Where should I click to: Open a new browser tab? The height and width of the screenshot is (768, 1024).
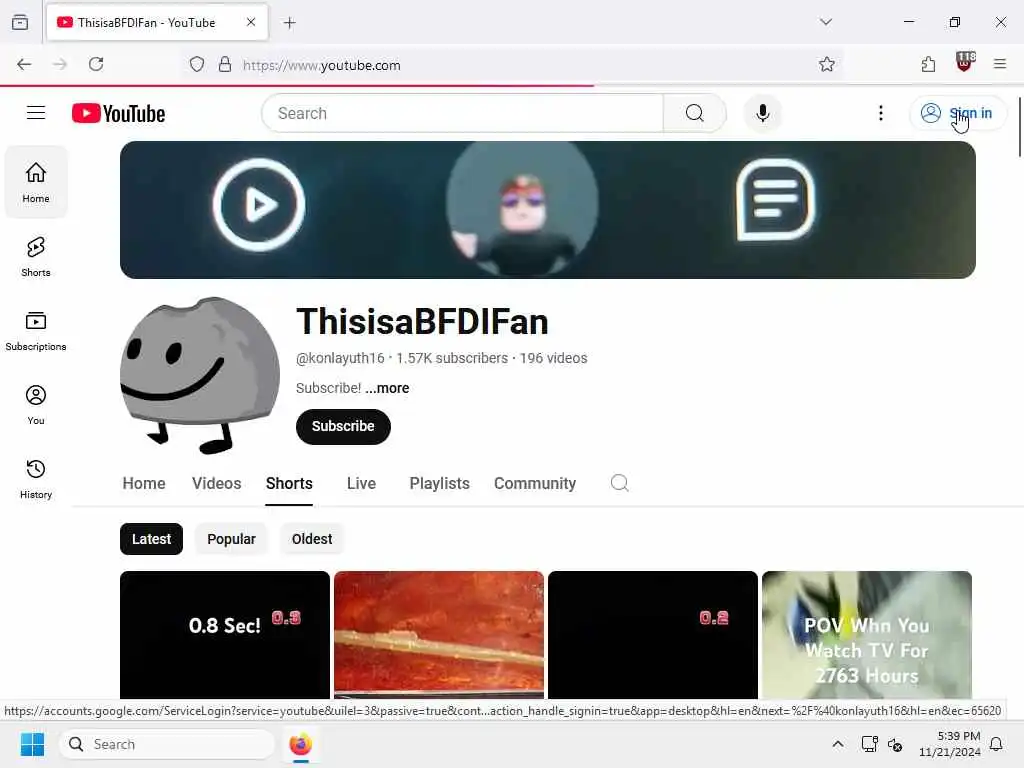pyautogui.click(x=289, y=23)
